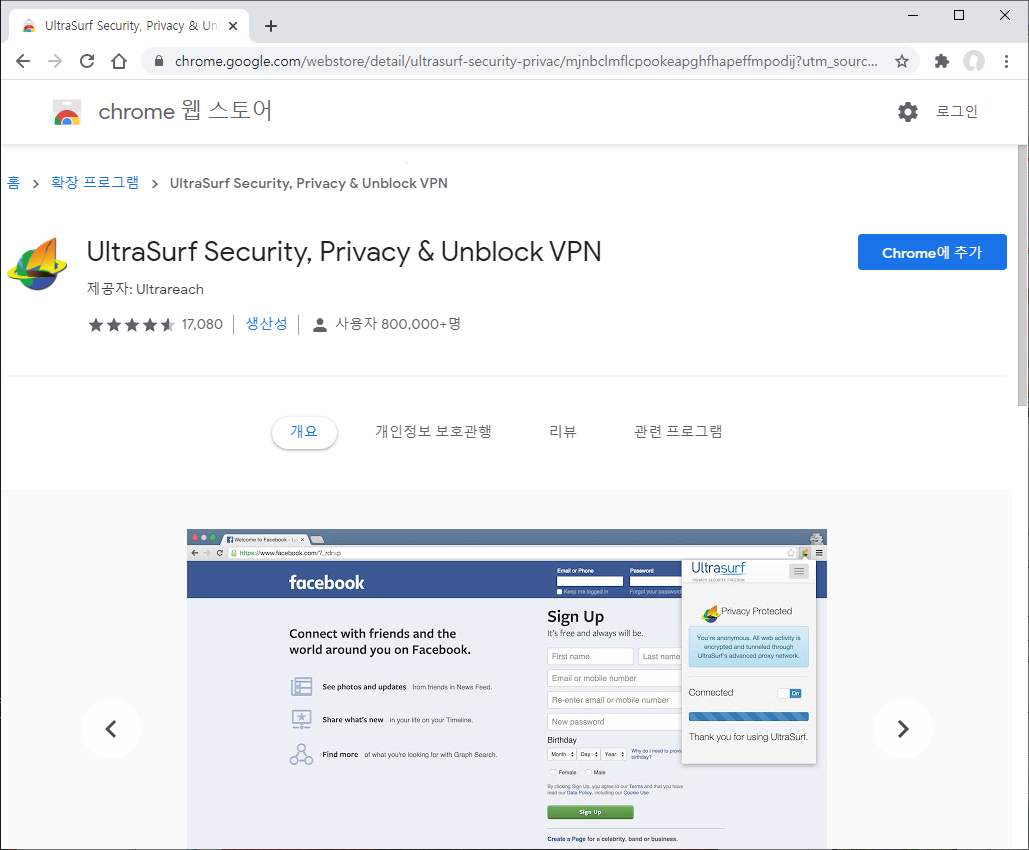Switch to the 리뷰 tab

point(562,432)
